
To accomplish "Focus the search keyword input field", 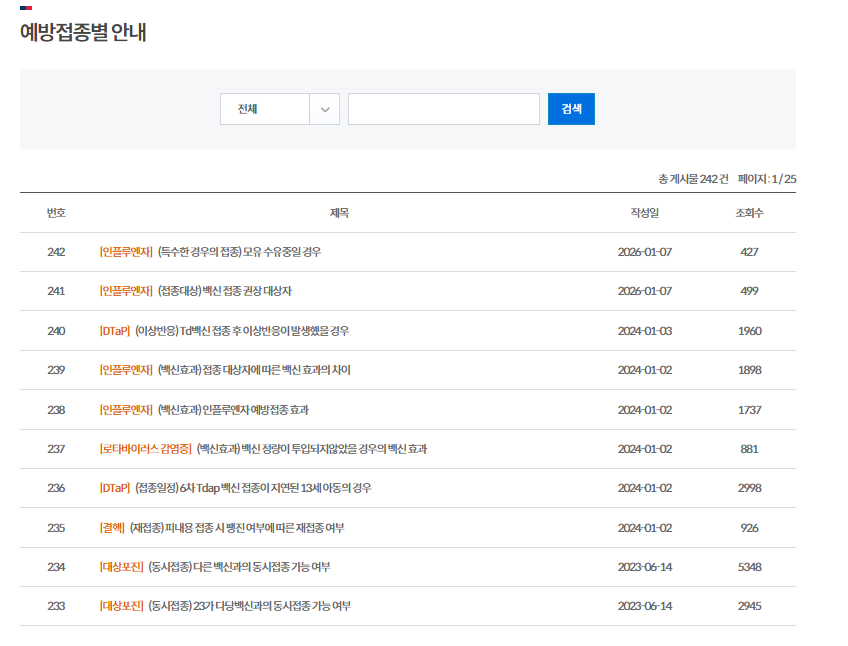I will coord(443,109).
